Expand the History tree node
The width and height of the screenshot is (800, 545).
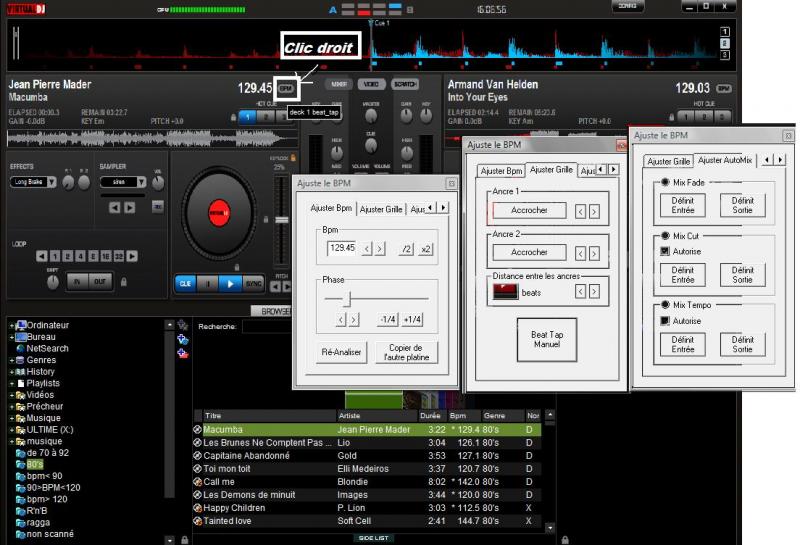12,372
